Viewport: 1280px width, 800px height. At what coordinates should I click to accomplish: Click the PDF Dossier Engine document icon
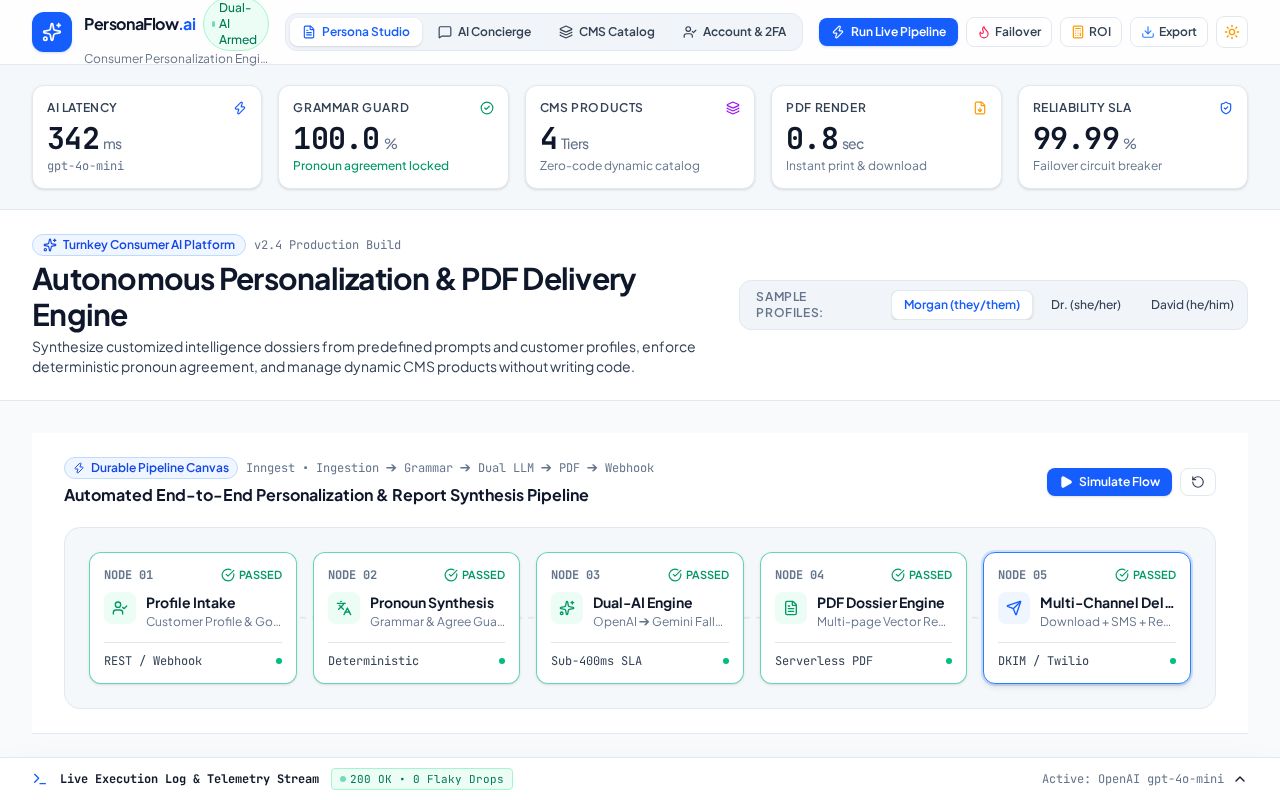tap(791, 608)
